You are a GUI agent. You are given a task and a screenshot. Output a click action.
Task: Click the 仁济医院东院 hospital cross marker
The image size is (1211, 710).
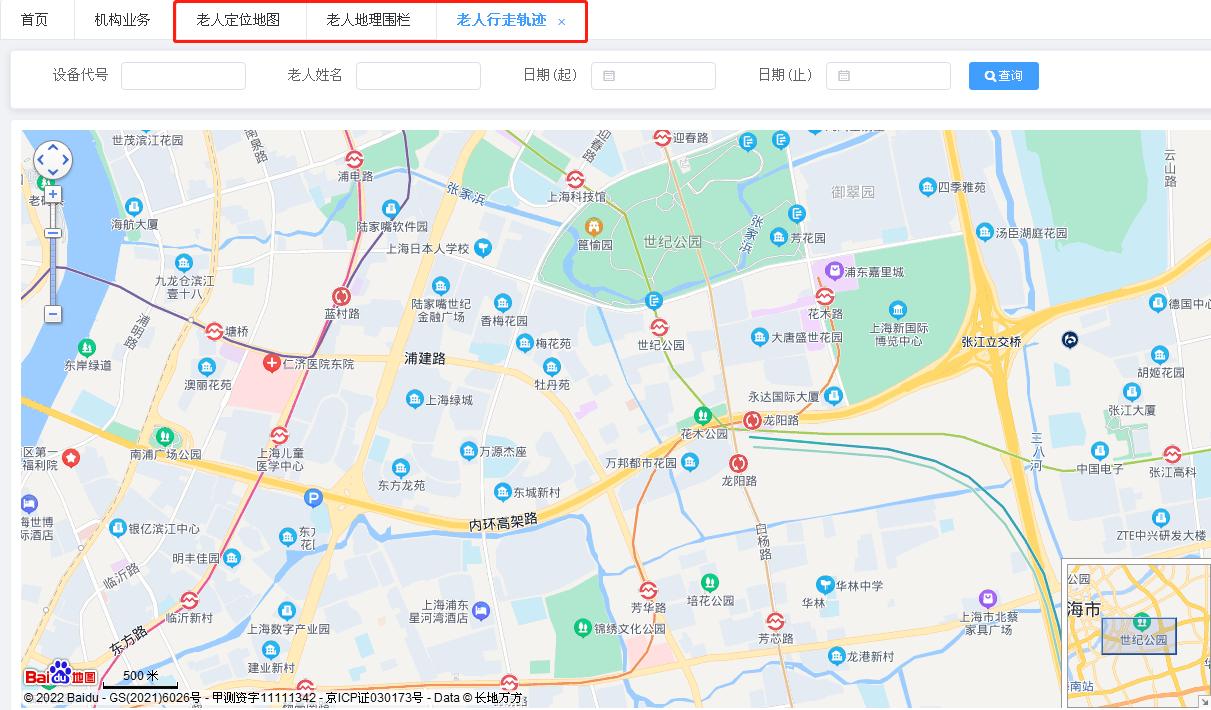[272, 363]
